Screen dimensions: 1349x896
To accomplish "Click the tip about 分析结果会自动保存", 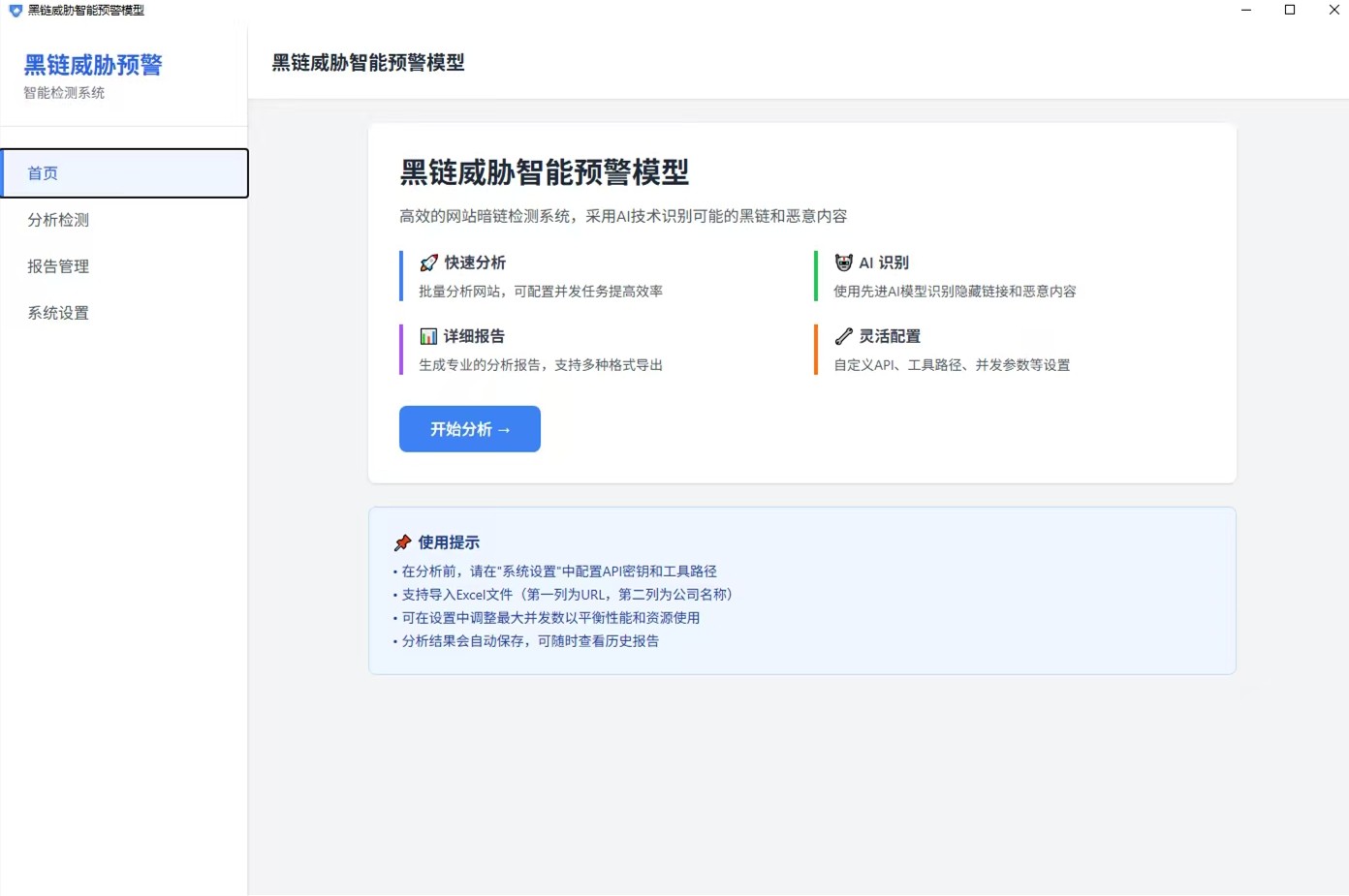I will [526, 641].
